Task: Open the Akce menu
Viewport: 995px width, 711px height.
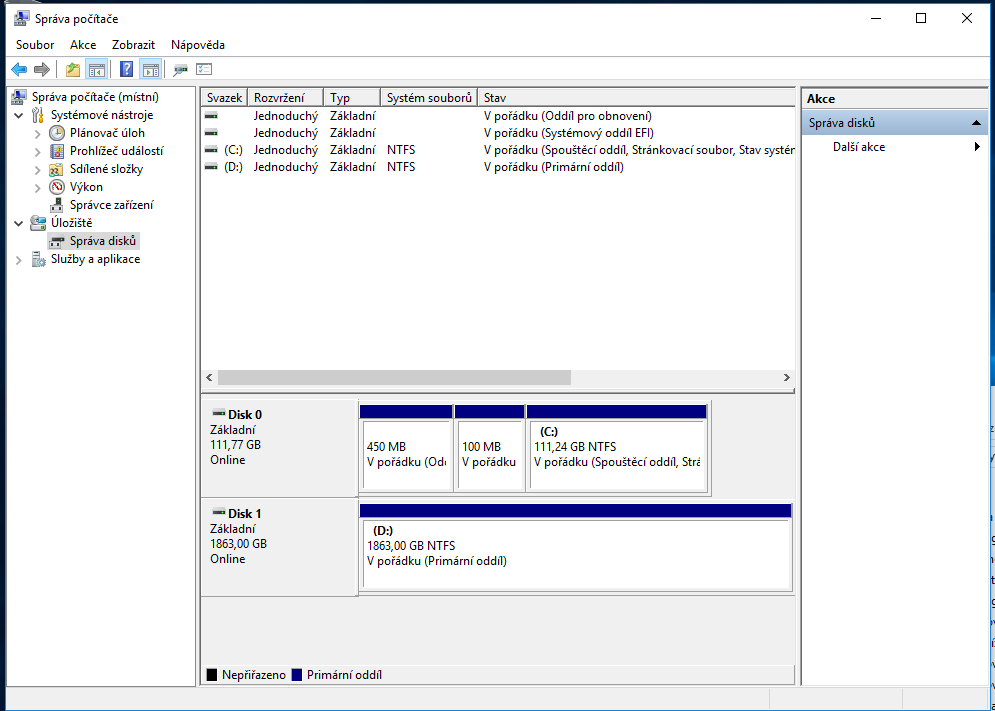Action: (83, 45)
